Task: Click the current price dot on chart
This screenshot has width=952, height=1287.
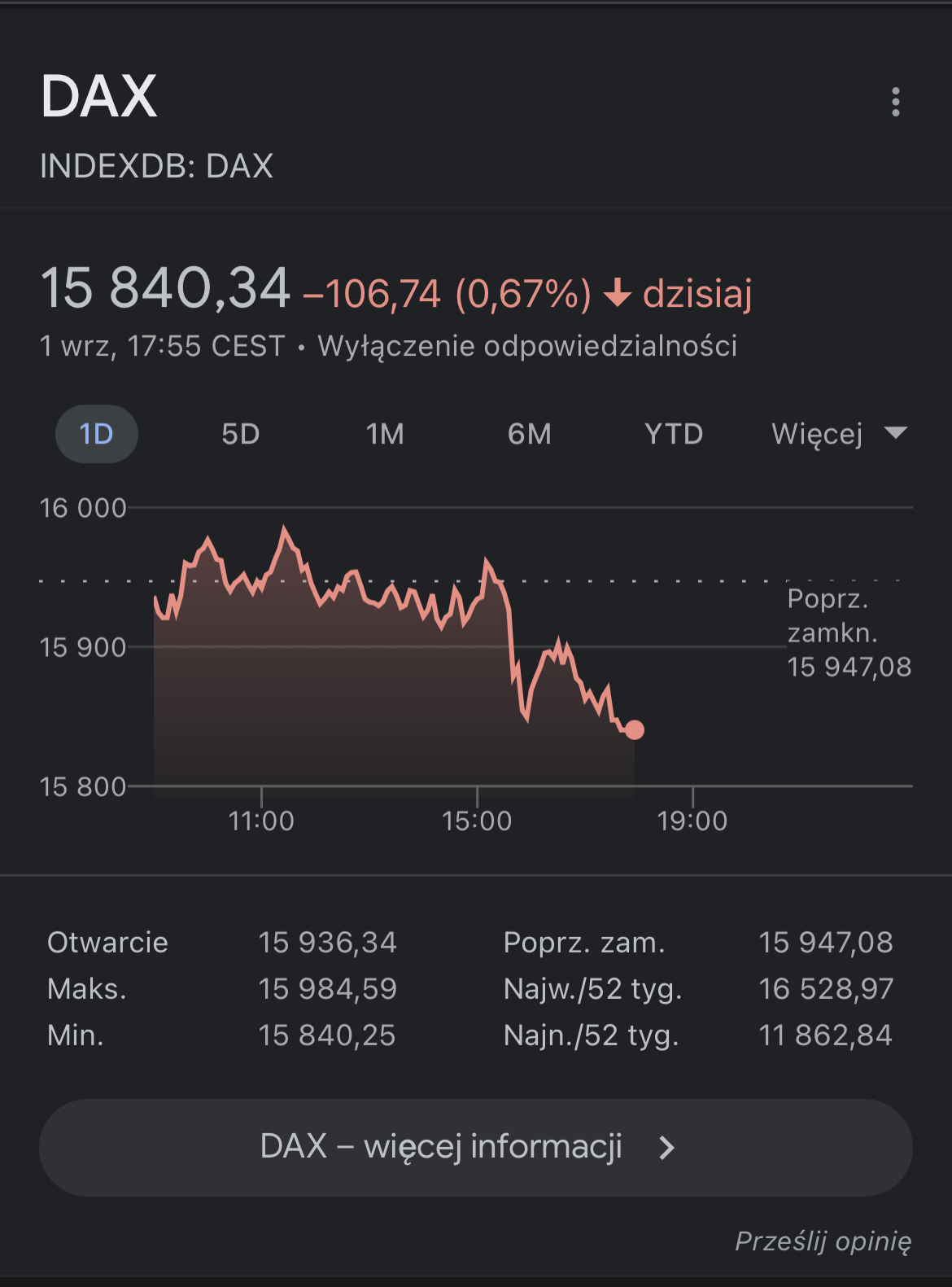Action: (635, 730)
